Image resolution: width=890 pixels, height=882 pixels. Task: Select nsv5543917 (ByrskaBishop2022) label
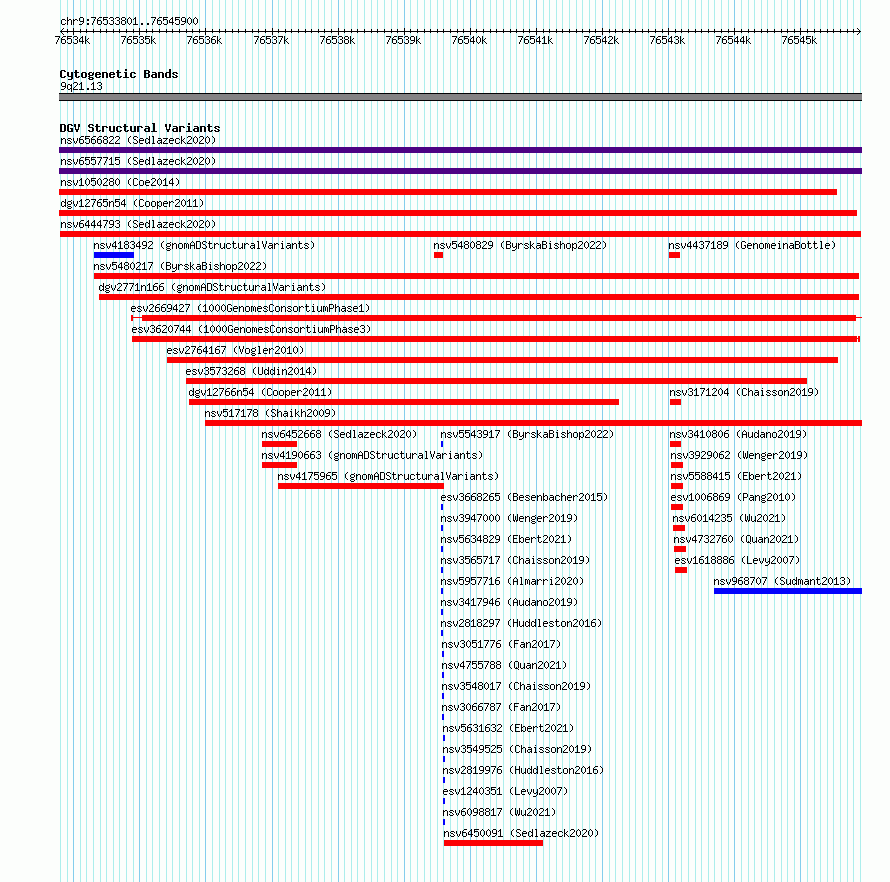pos(527,434)
